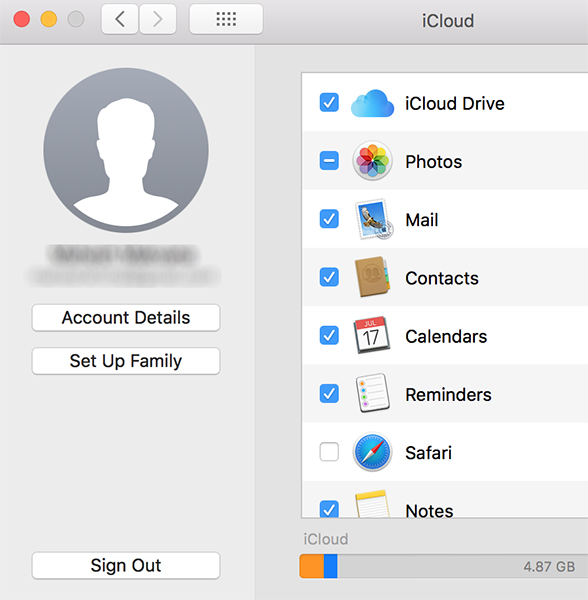Uncheck the Notes checkbox
588x600 pixels.
329,509
